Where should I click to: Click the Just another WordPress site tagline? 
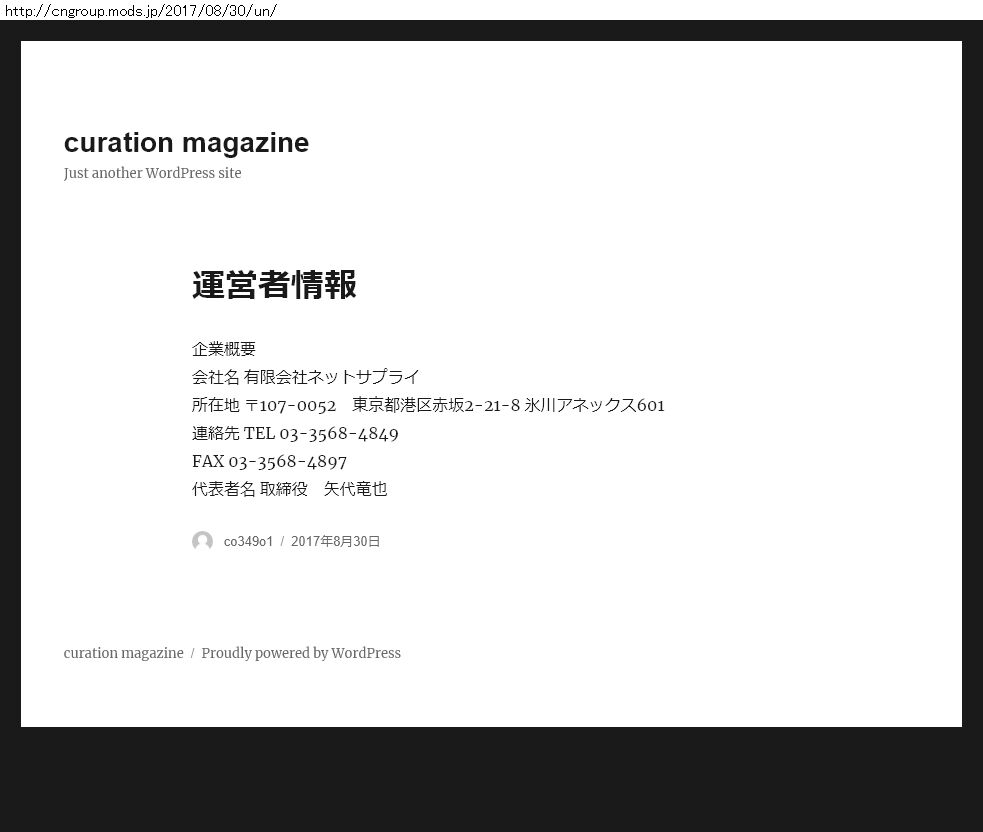click(x=152, y=173)
